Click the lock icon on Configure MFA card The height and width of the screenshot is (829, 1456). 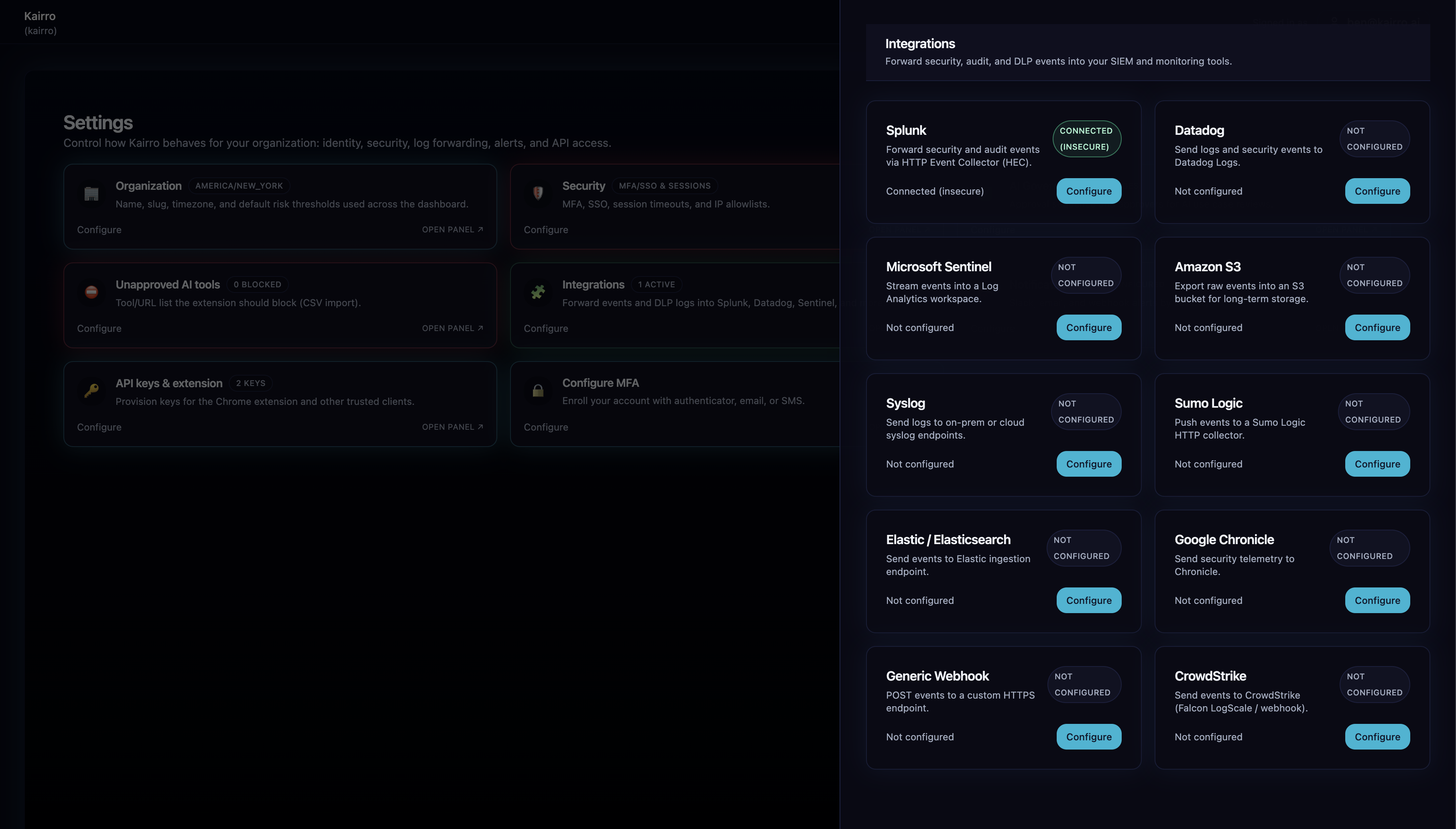click(538, 390)
